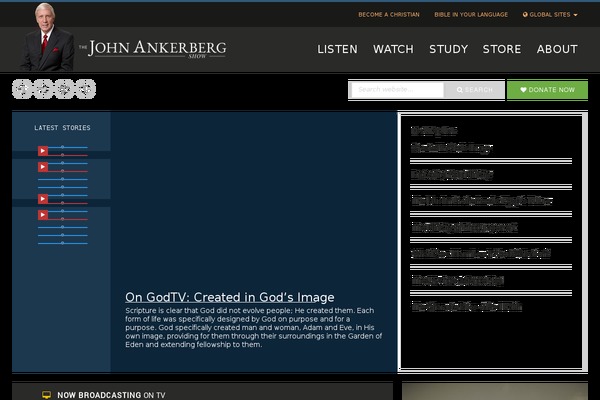Focus the Search website input field
This screenshot has height=400, width=600.
tap(398, 90)
